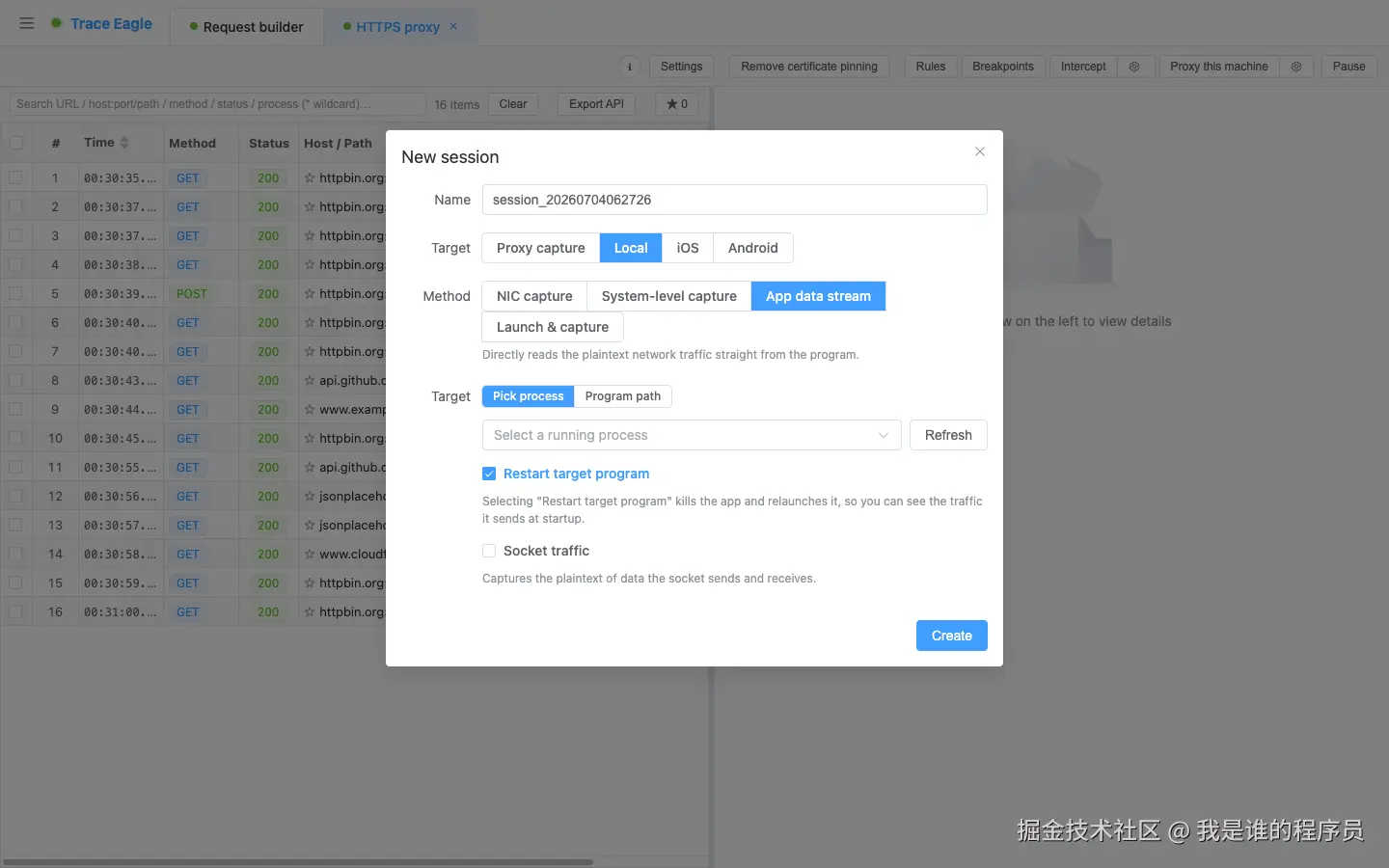Uncheck Restart target program
The image size is (1389, 868).
(x=489, y=474)
